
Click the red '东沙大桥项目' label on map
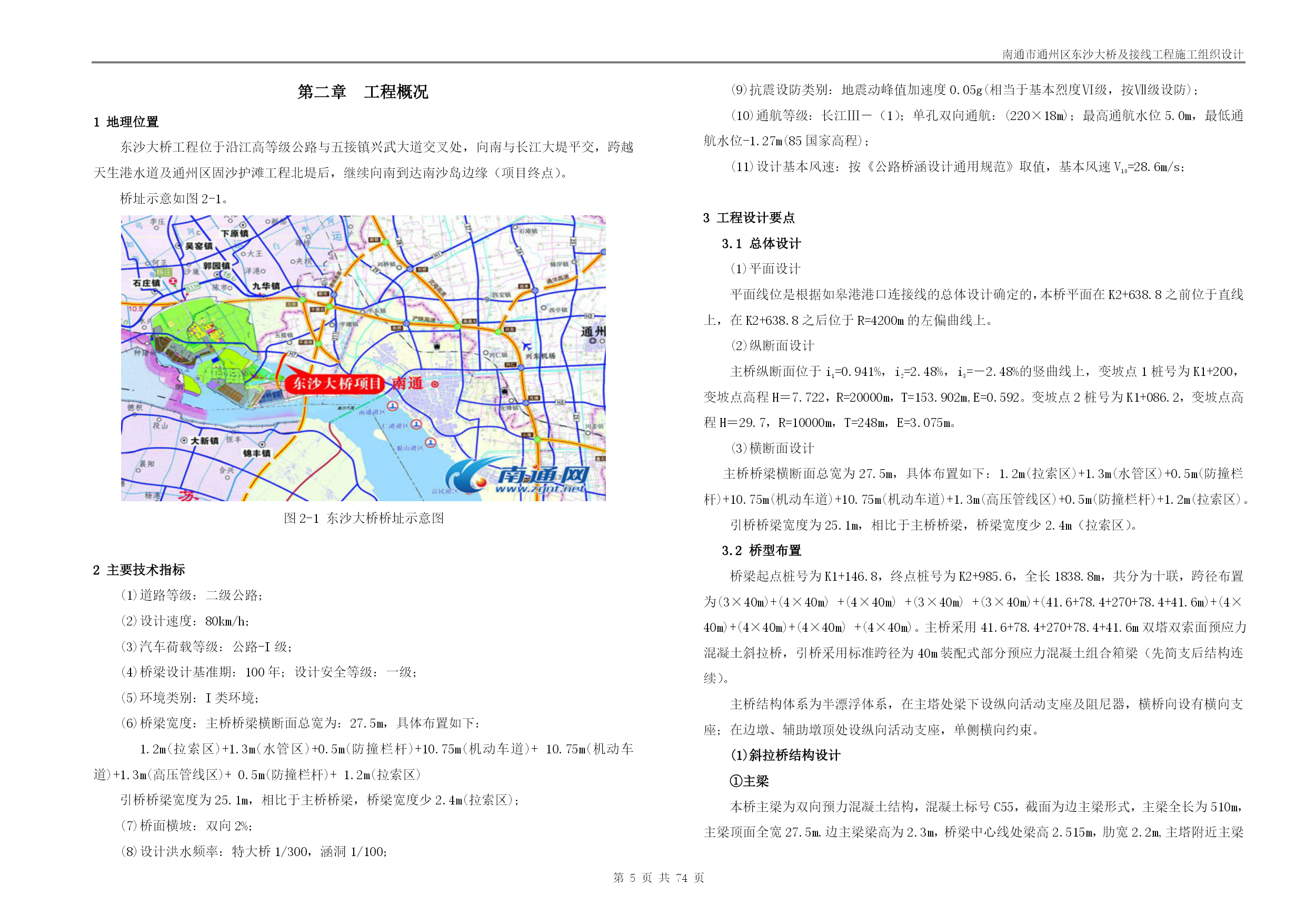pos(336,383)
